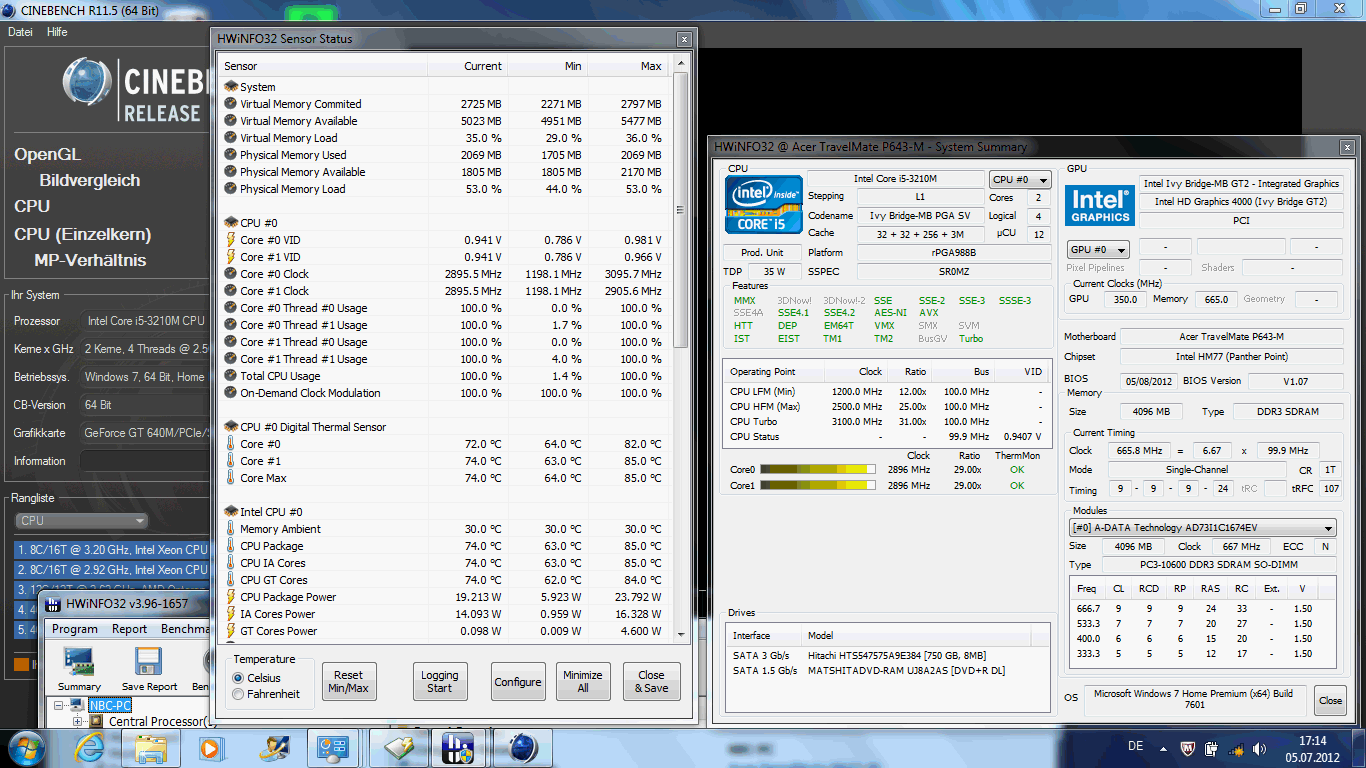
Task: Open the Configure button
Action: (517, 682)
